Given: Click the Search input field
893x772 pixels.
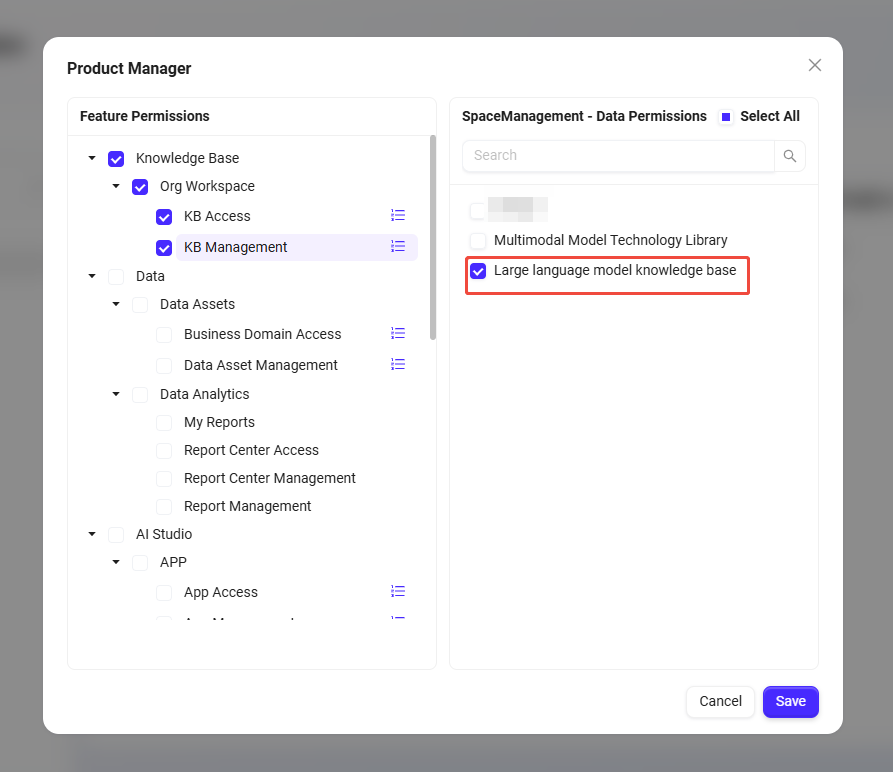Looking at the screenshot, I should [618, 156].
